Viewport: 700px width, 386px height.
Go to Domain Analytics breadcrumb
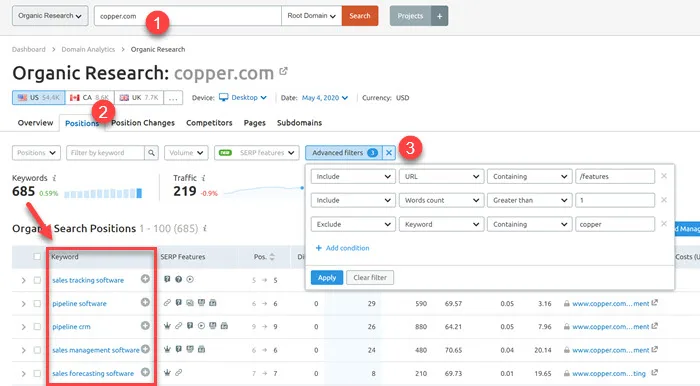[88, 49]
